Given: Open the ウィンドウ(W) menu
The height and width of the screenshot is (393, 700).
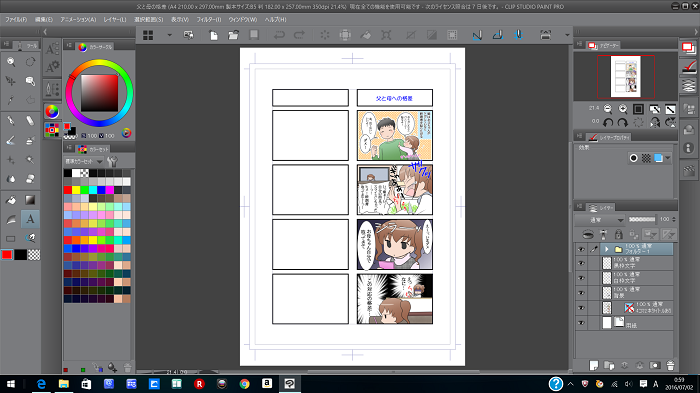Looking at the screenshot, I should tap(242, 20).
